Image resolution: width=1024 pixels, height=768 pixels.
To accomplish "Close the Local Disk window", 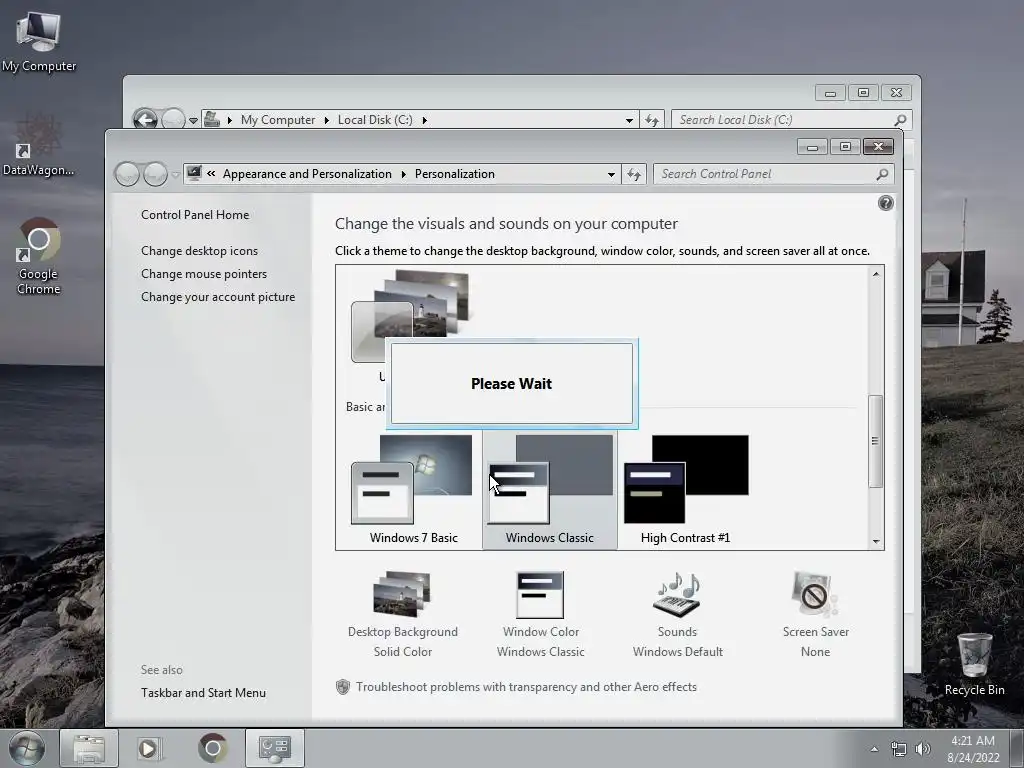I will (897, 93).
